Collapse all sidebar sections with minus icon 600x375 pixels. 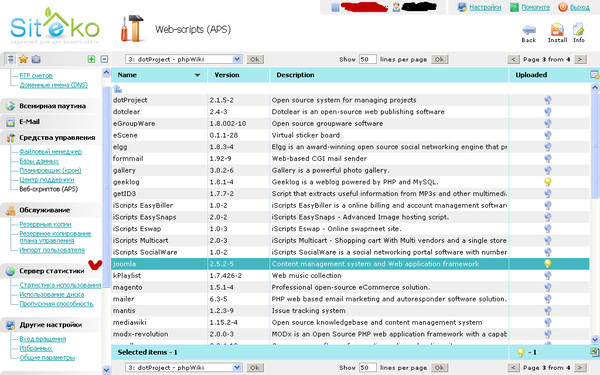click(104, 59)
